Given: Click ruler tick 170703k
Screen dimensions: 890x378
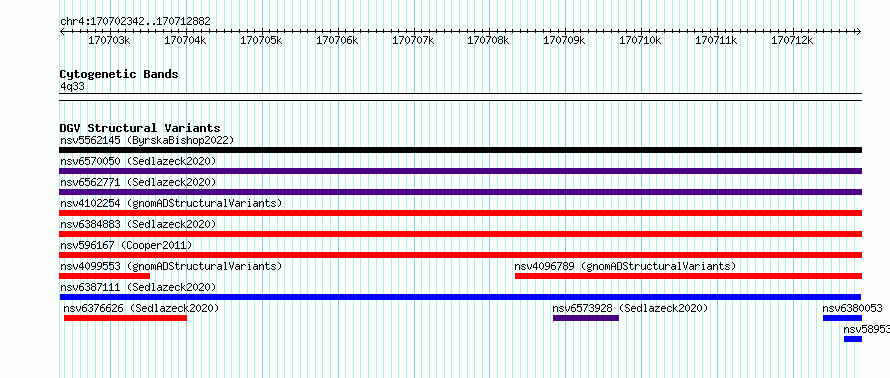Looking at the screenshot, I should [110, 40].
